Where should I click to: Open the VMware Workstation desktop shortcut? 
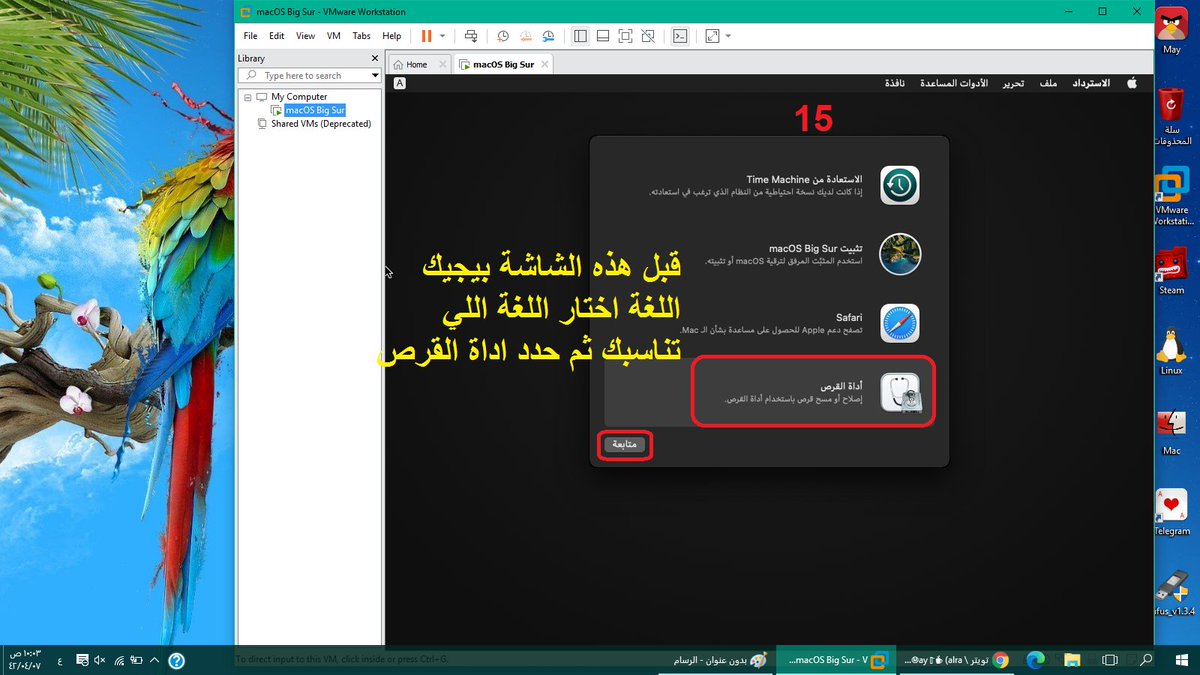(x=1171, y=196)
